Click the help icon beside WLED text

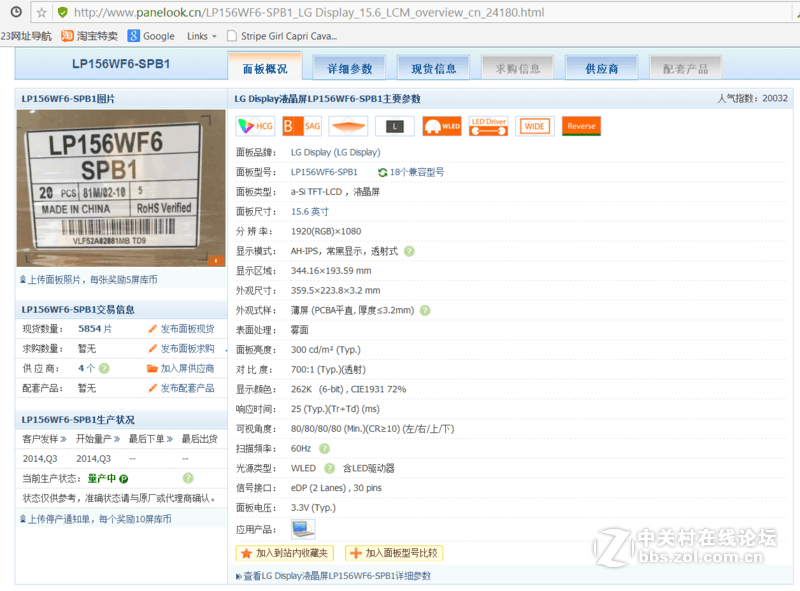click(x=330, y=468)
